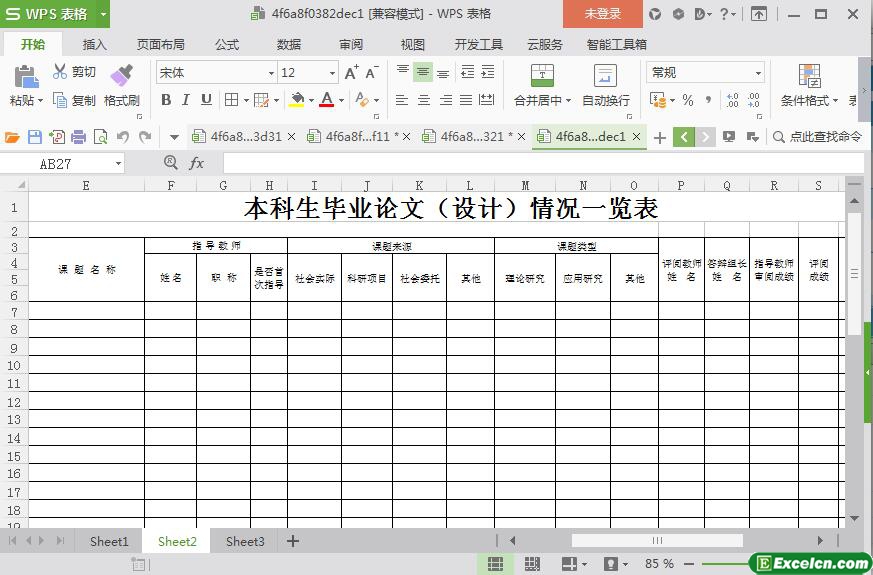Click the zoom out minus button
This screenshot has height=575, width=873.
(689, 564)
